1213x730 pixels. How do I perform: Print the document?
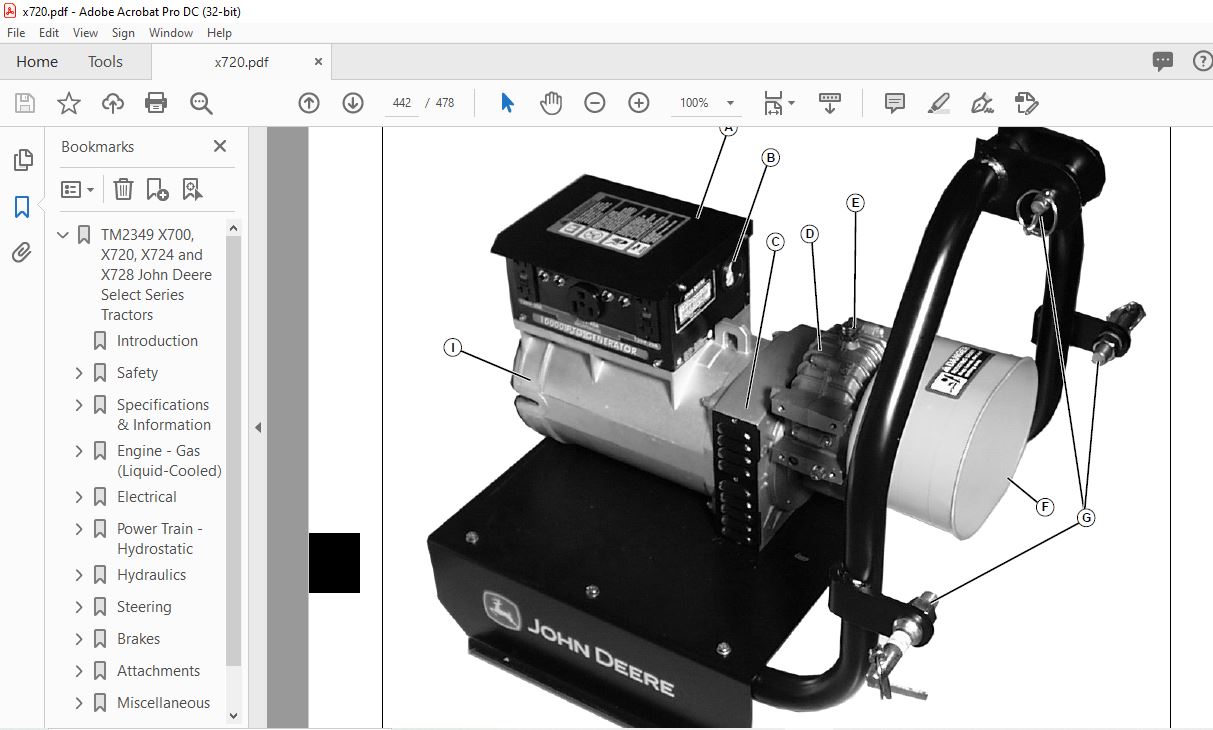(x=156, y=103)
